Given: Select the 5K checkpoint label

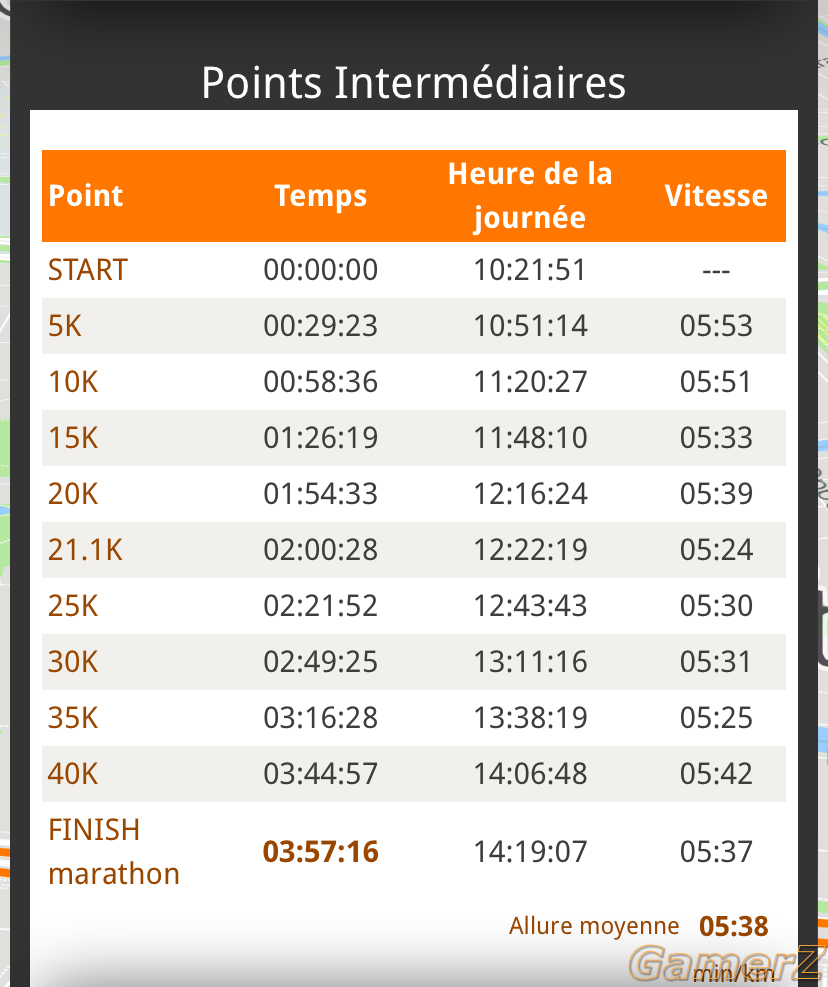Looking at the screenshot, I should coord(65,326).
